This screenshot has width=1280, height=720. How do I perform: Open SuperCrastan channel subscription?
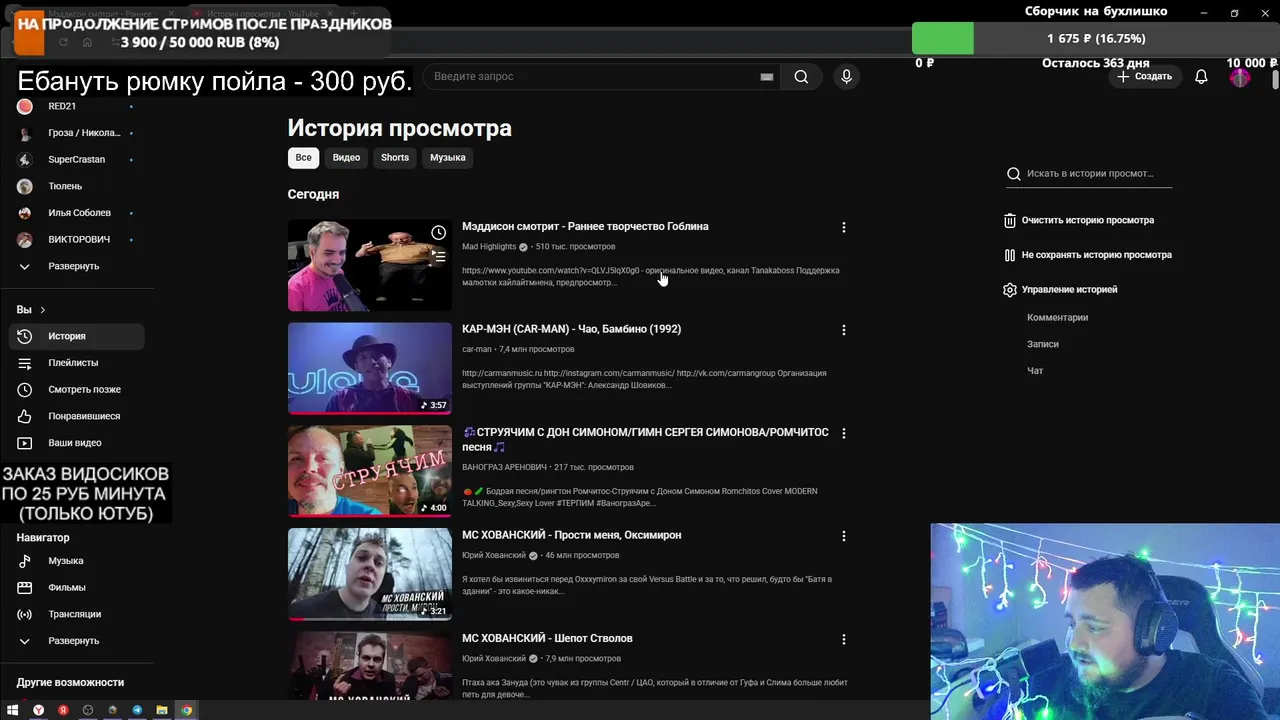76,159
